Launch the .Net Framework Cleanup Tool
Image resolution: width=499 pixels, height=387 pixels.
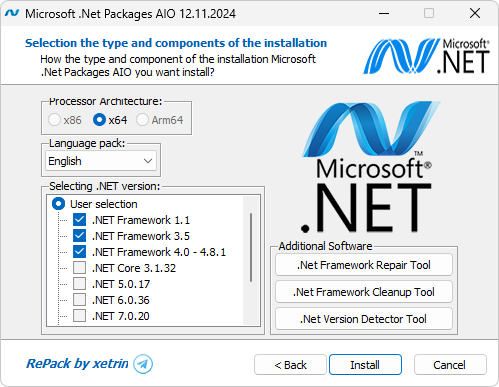tap(364, 292)
